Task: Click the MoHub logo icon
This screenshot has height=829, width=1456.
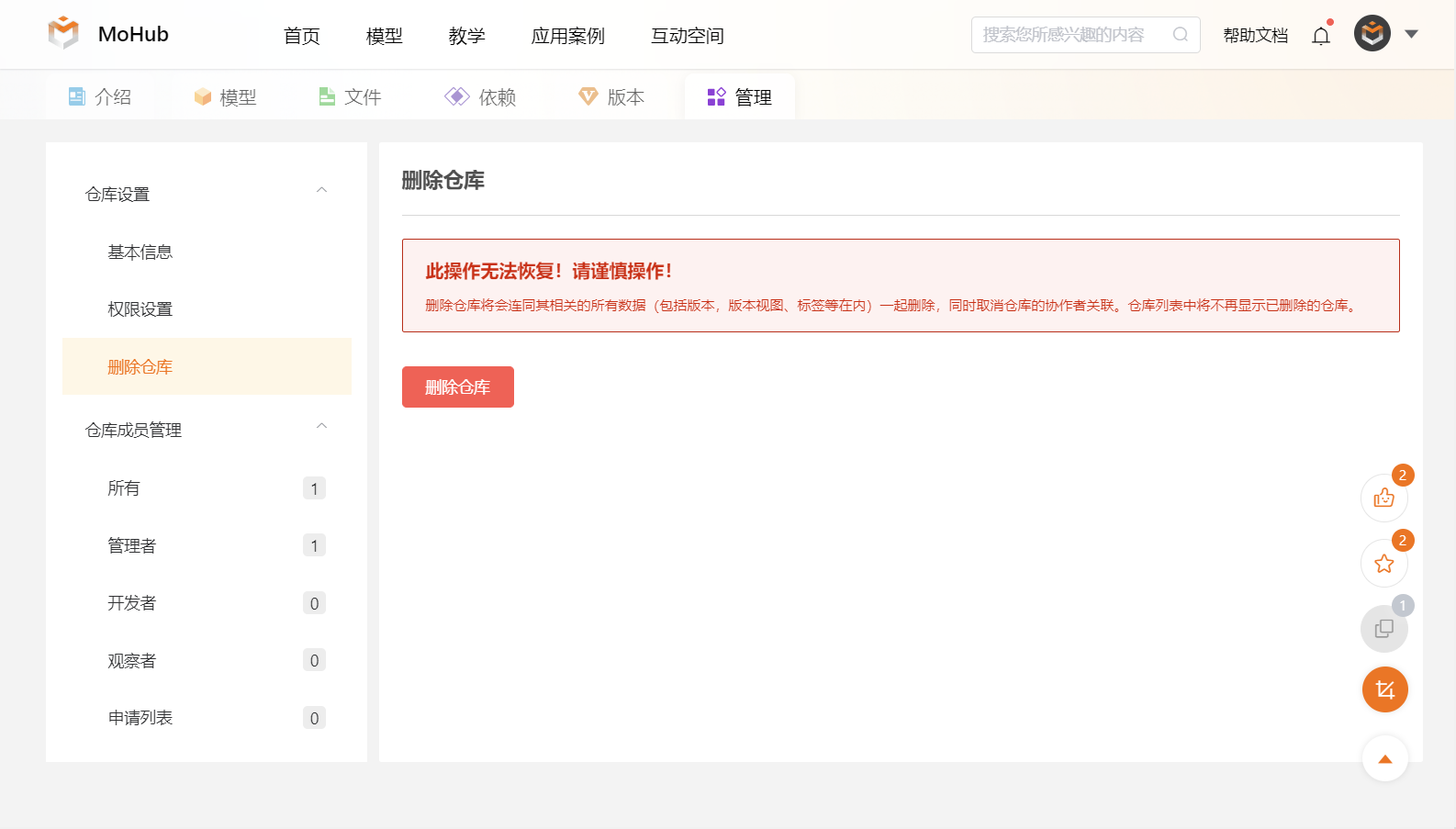Action: pos(63,33)
